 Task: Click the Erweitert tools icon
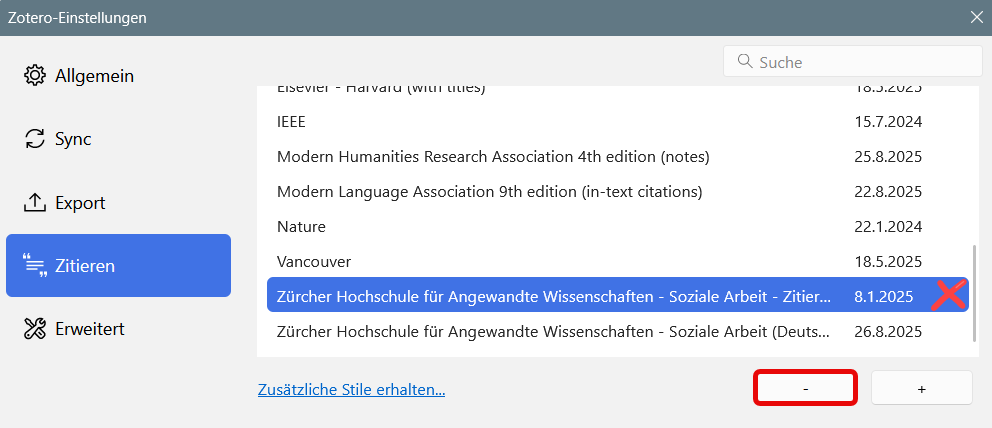(x=35, y=329)
